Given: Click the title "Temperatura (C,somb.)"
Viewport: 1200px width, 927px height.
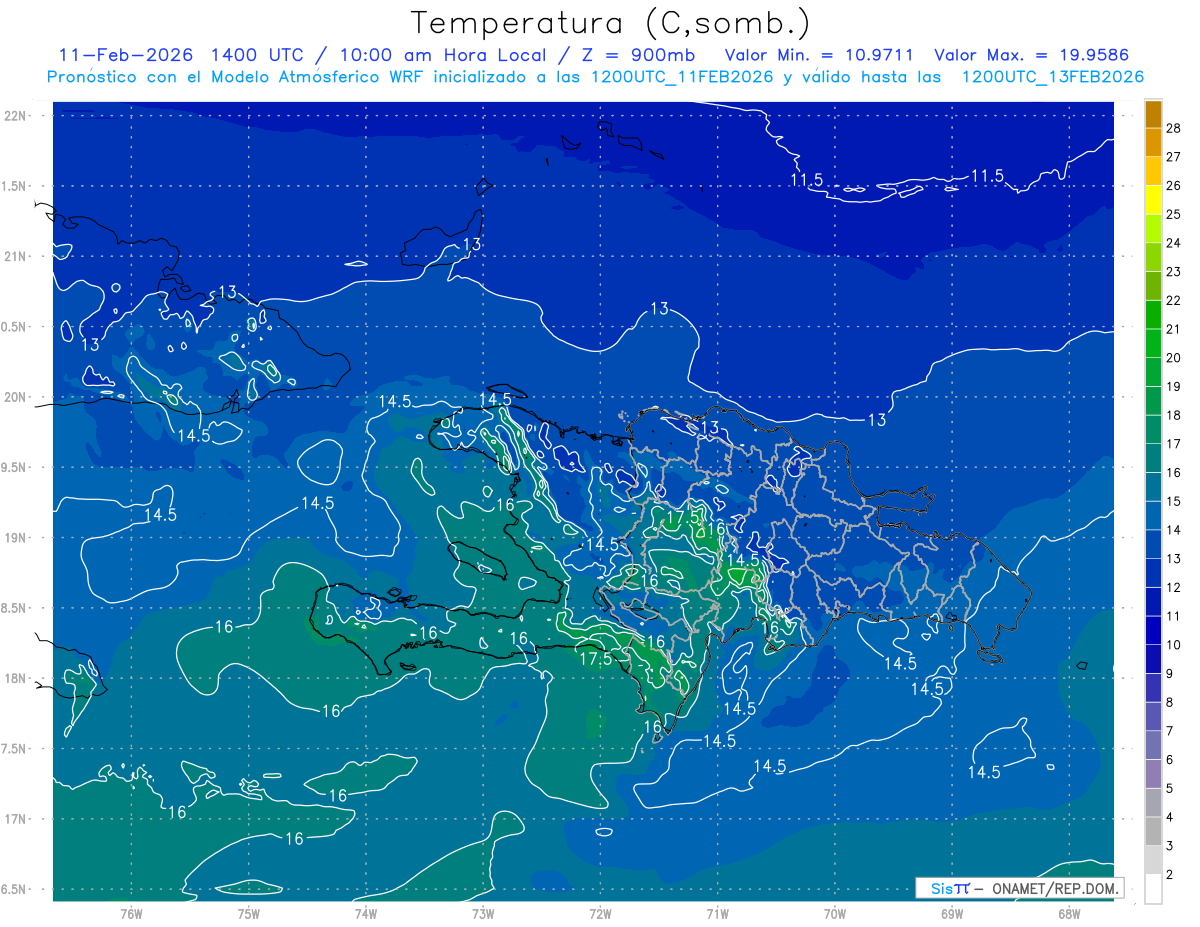Looking at the screenshot, I should click(610, 23).
